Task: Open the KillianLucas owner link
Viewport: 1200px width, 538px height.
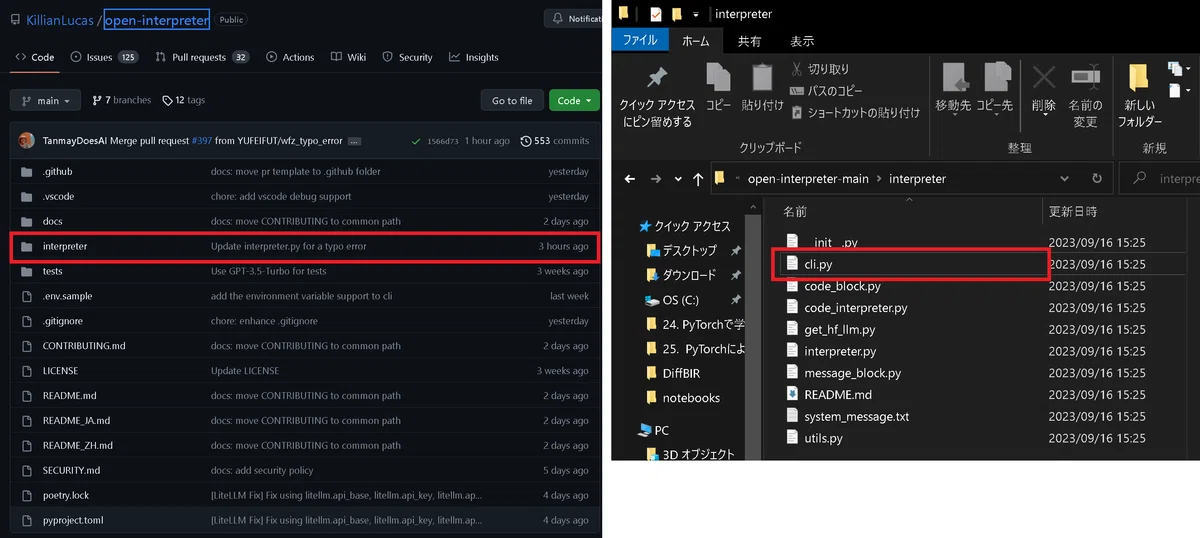Action: coord(60,19)
